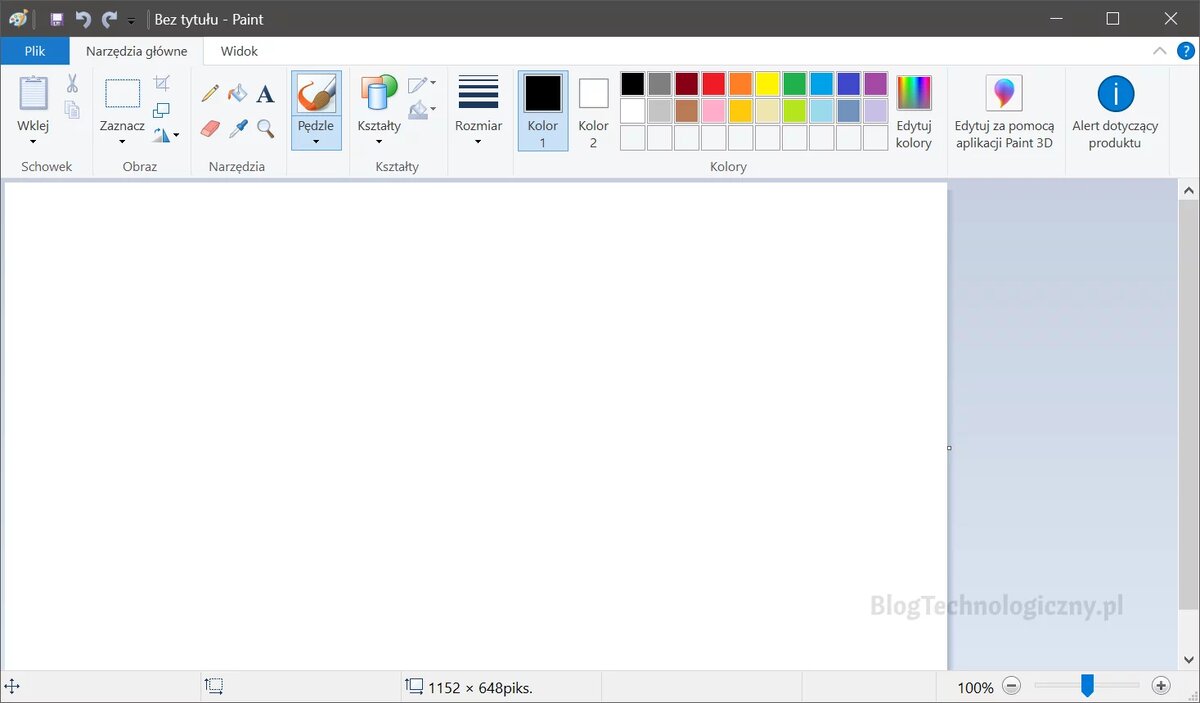This screenshot has height=703, width=1200.
Task: Pick the purple color swatch
Action: tap(876, 83)
